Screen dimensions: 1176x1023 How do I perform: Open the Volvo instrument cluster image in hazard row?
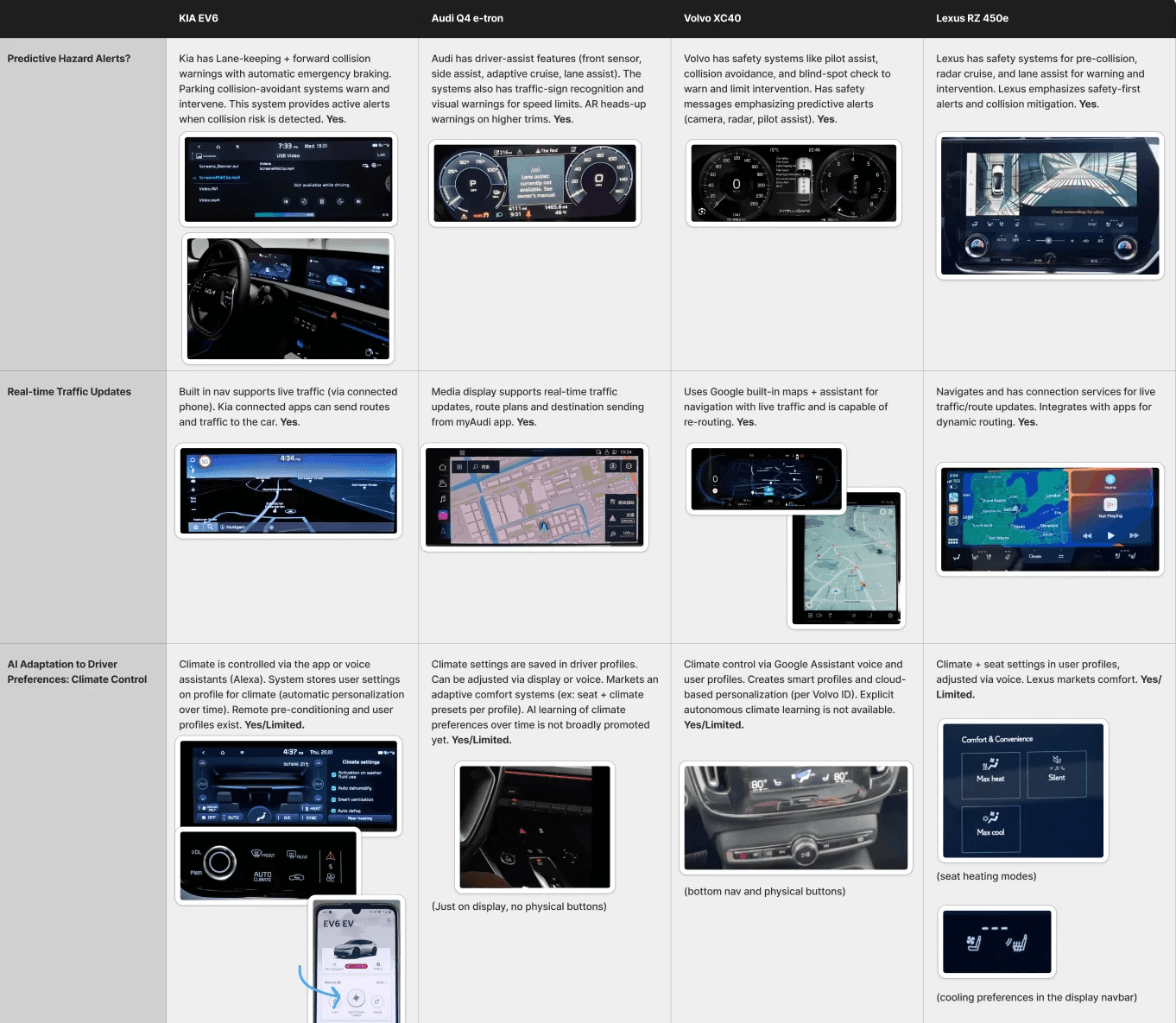(x=793, y=183)
